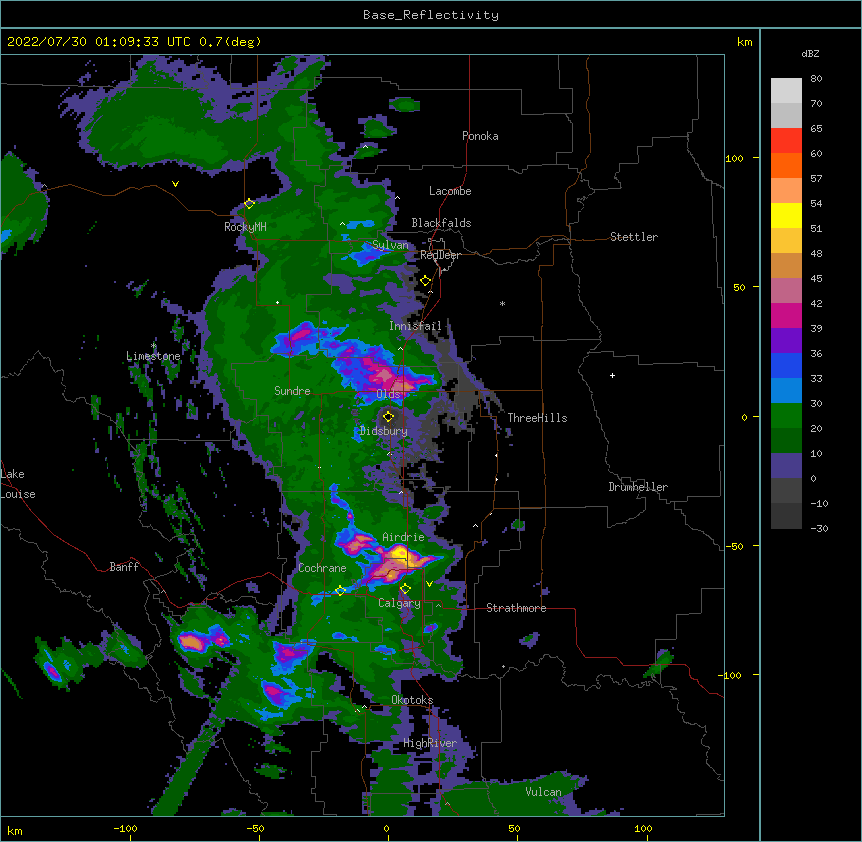The height and width of the screenshot is (842, 862).
Task: Select the yellow diamond marker above Calgary label
Action: coord(405,589)
